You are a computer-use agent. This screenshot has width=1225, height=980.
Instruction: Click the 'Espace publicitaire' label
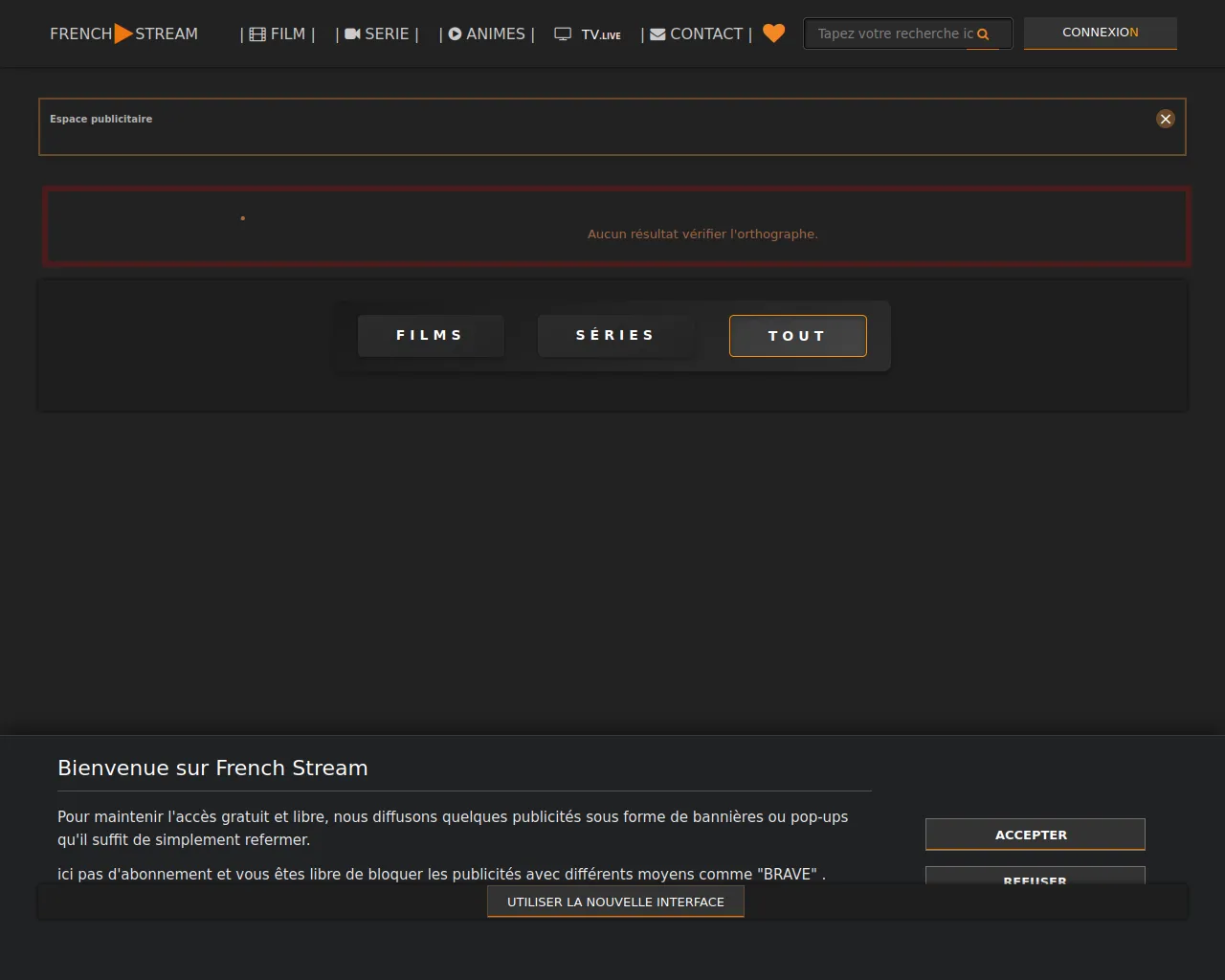click(101, 119)
